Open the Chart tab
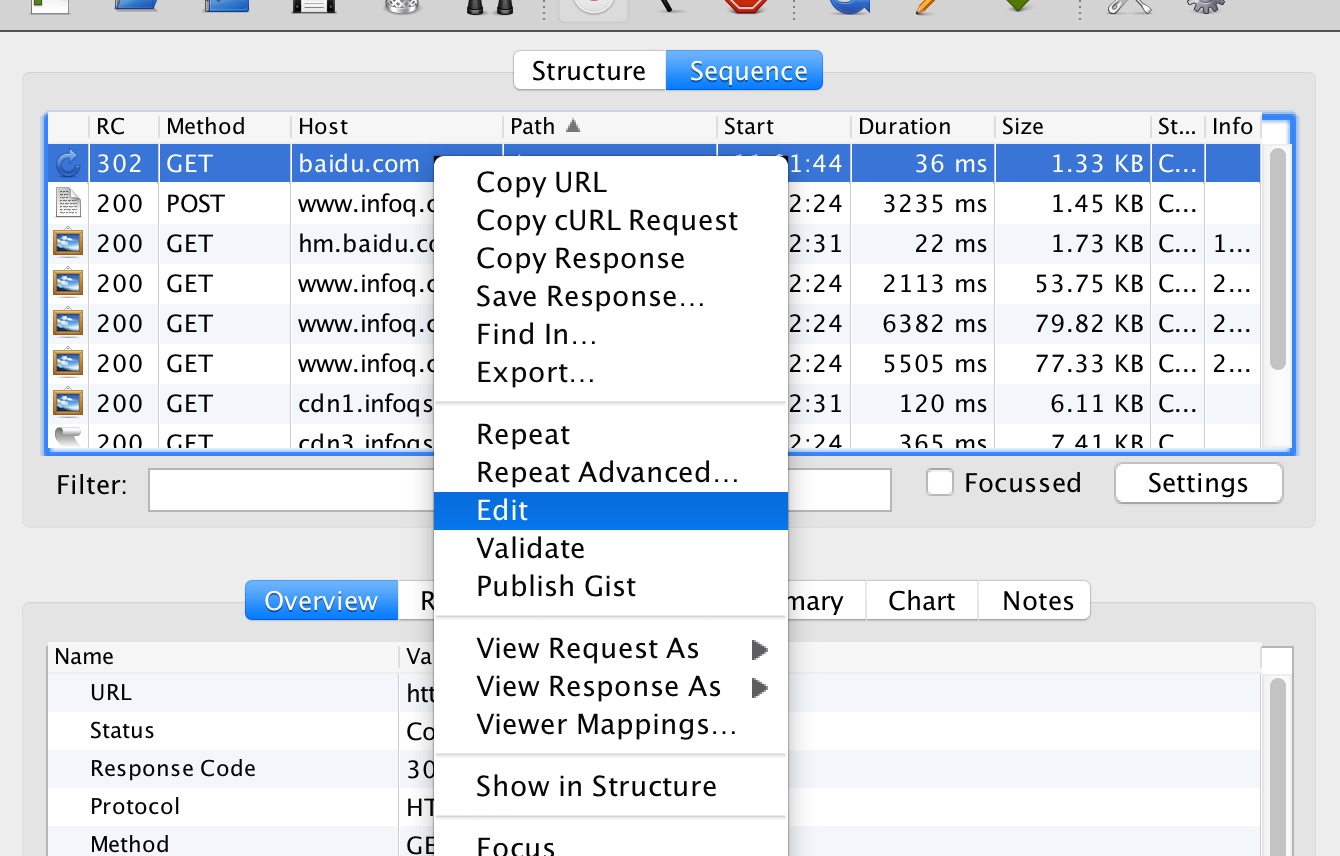The height and width of the screenshot is (856, 1340). pyautogui.click(x=921, y=601)
